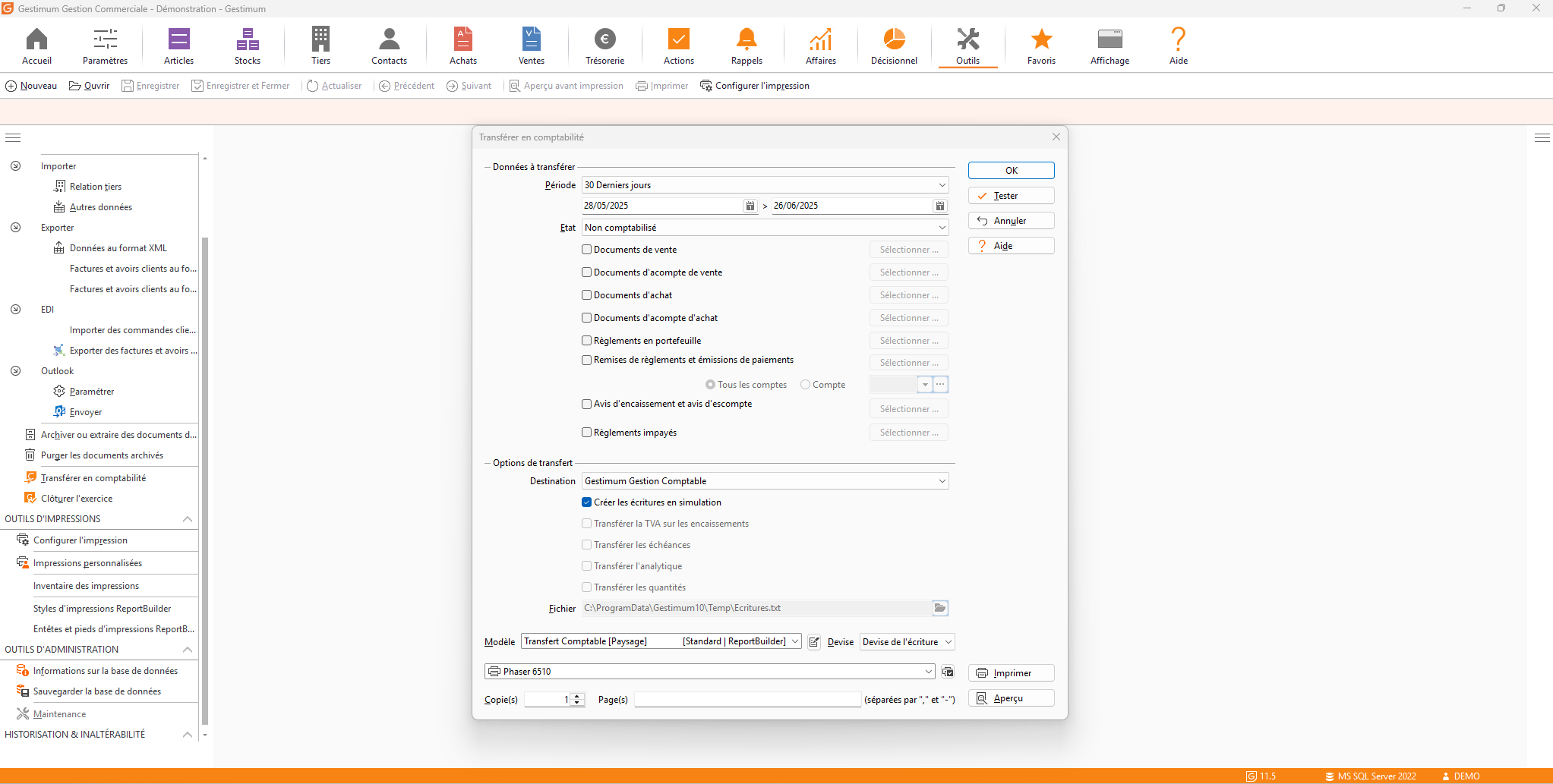Click Configurer l'impression in toolbar

(755, 86)
